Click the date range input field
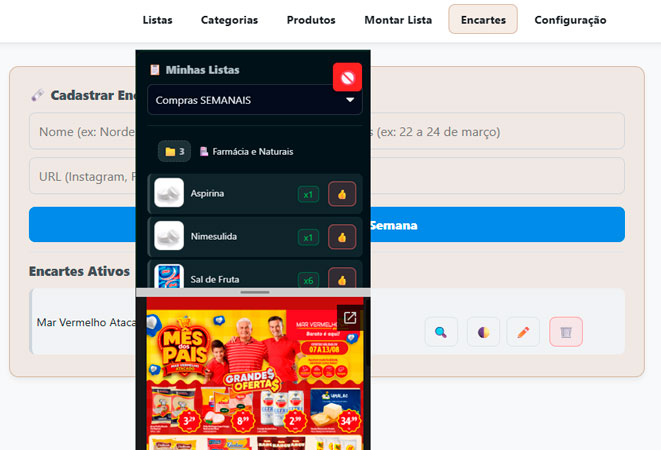The height and width of the screenshot is (450, 661). [497, 131]
